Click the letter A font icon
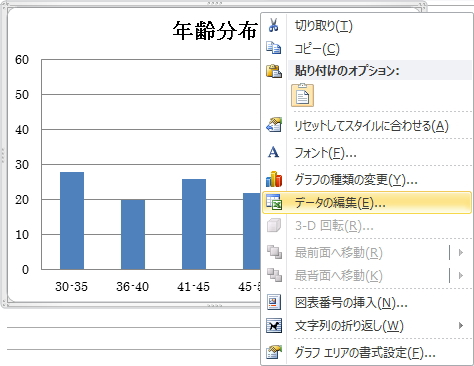Image resolution: width=474 pixels, height=366 pixels. (273, 152)
